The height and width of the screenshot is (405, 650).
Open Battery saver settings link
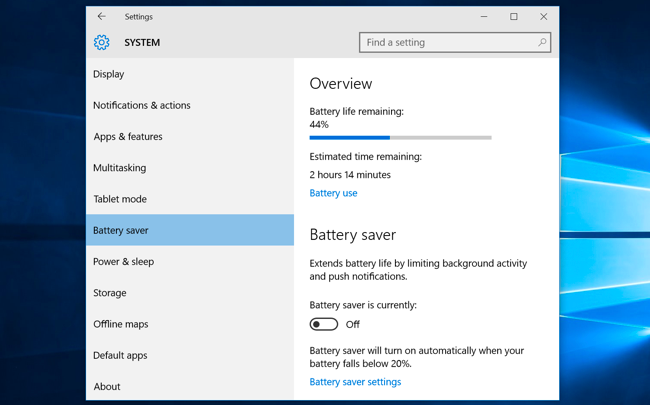coord(355,382)
